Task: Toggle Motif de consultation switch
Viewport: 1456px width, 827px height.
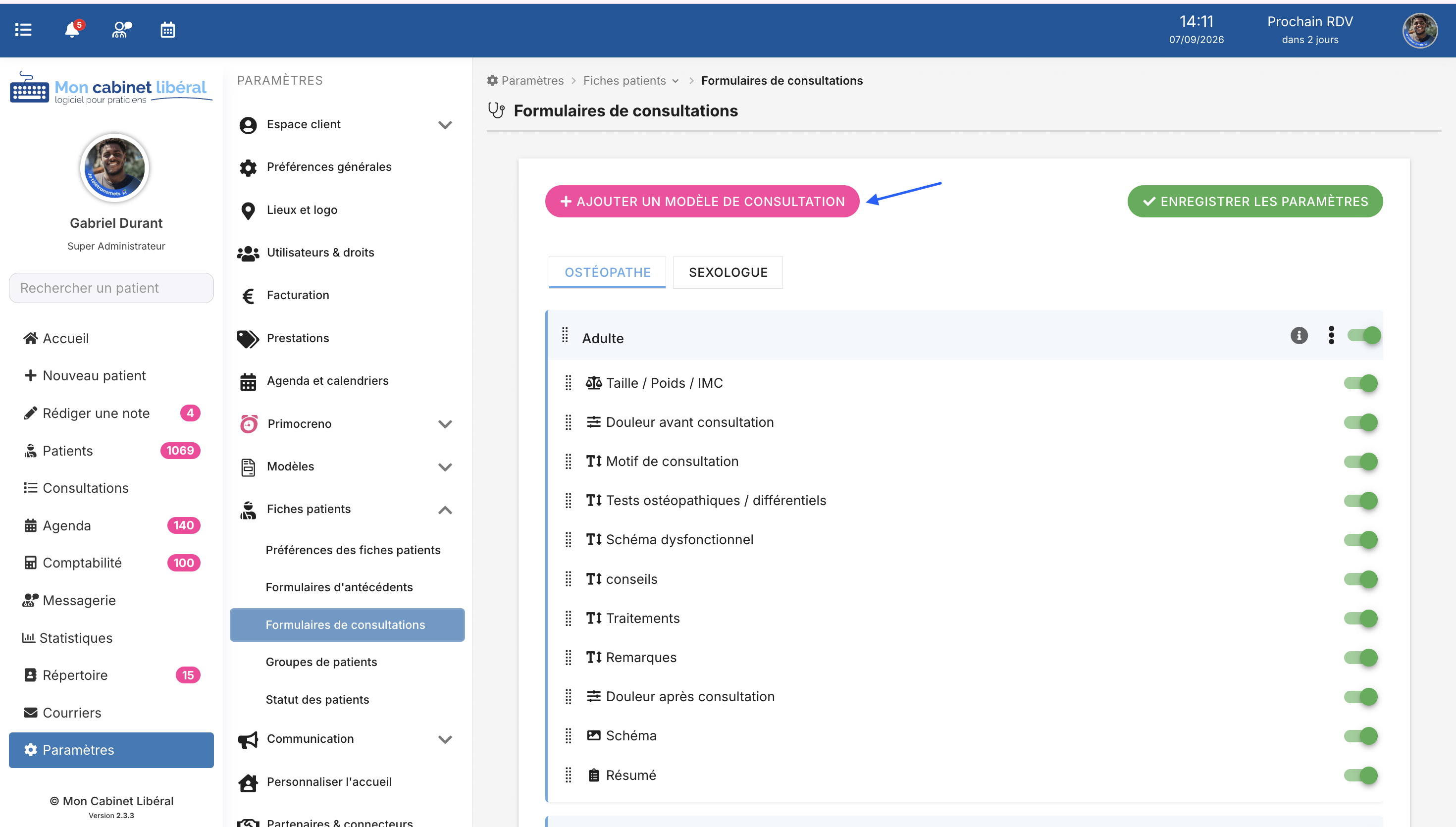Action: [x=1361, y=461]
